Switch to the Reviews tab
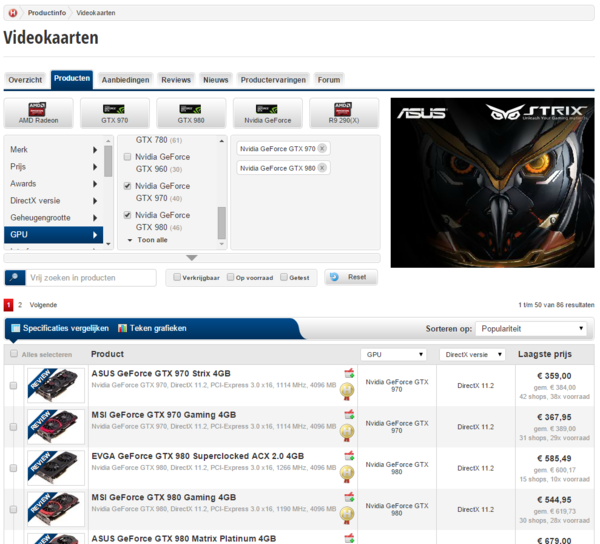The image size is (600, 544). [x=176, y=80]
